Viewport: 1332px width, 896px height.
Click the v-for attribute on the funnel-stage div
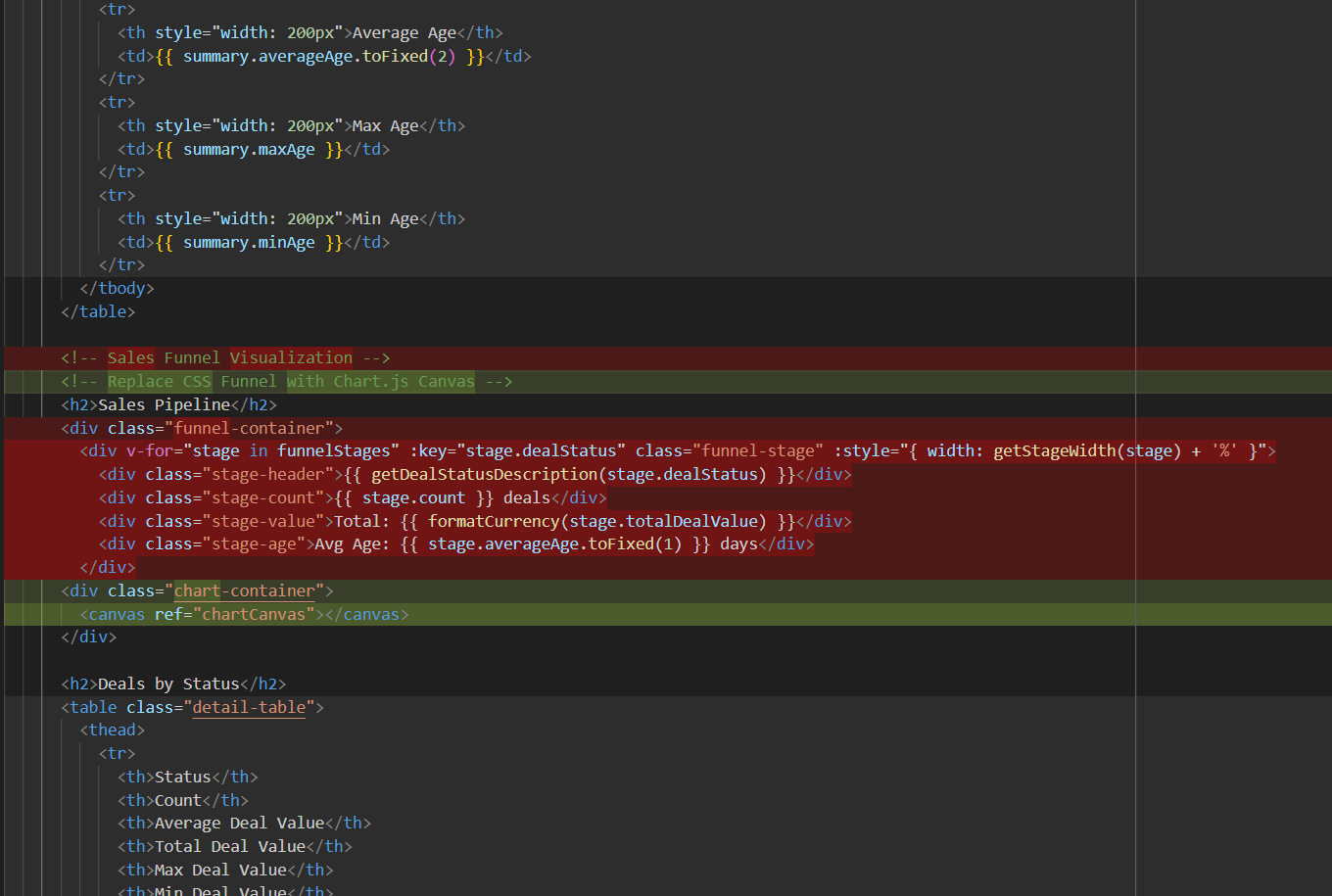pos(150,450)
